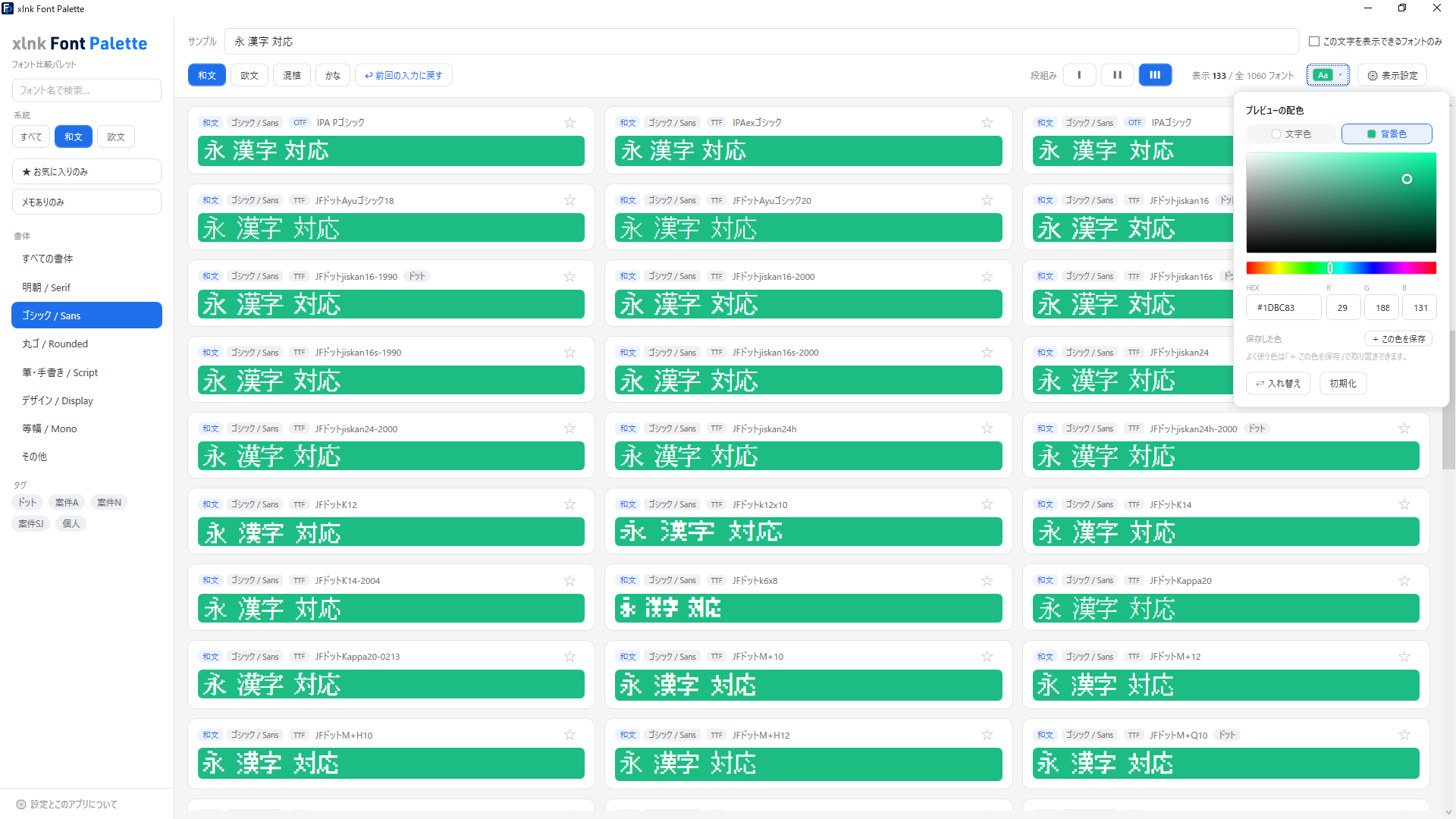
Task: Focus the フォント名で検索 search field
Action: point(86,90)
